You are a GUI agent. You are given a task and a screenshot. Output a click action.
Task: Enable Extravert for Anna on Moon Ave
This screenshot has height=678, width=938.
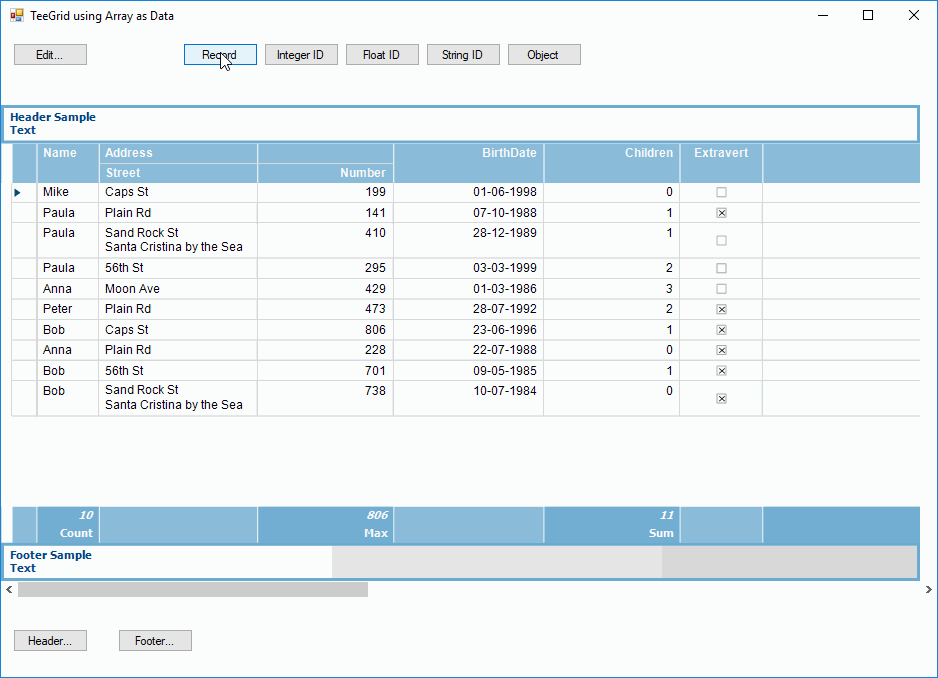coord(721,289)
